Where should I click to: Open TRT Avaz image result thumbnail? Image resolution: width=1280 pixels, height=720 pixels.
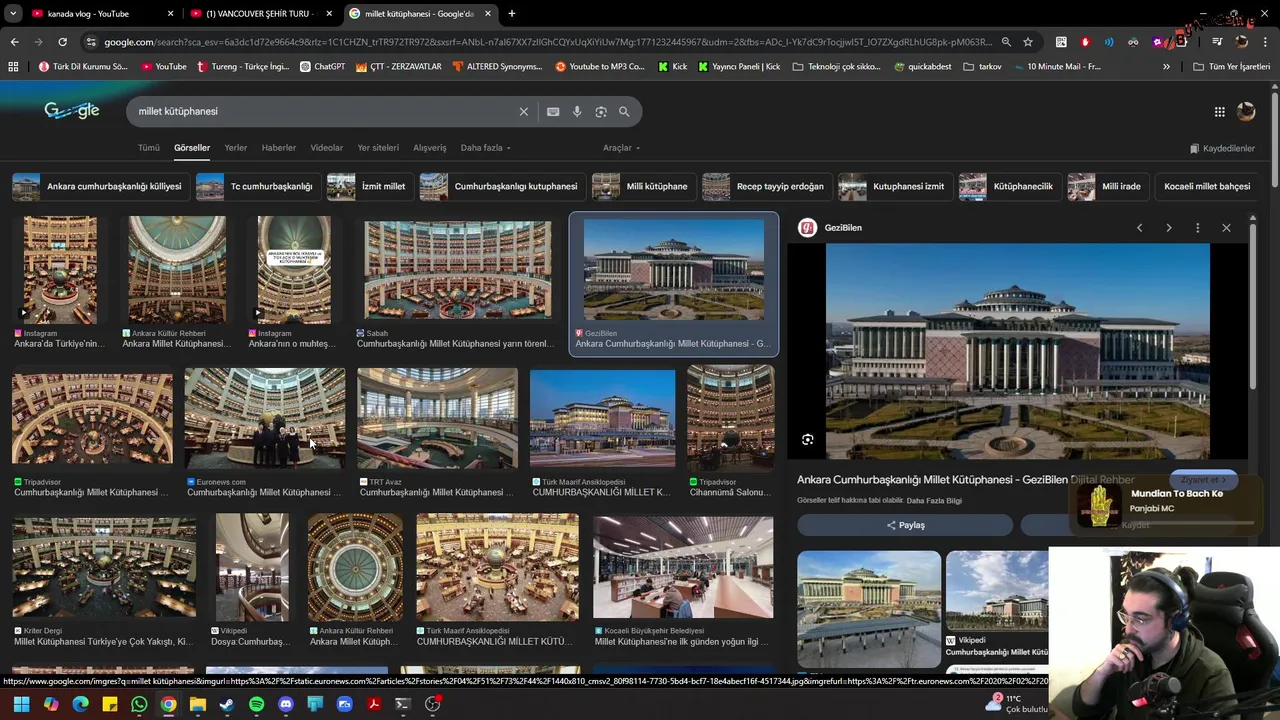pyautogui.click(x=438, y=418)
